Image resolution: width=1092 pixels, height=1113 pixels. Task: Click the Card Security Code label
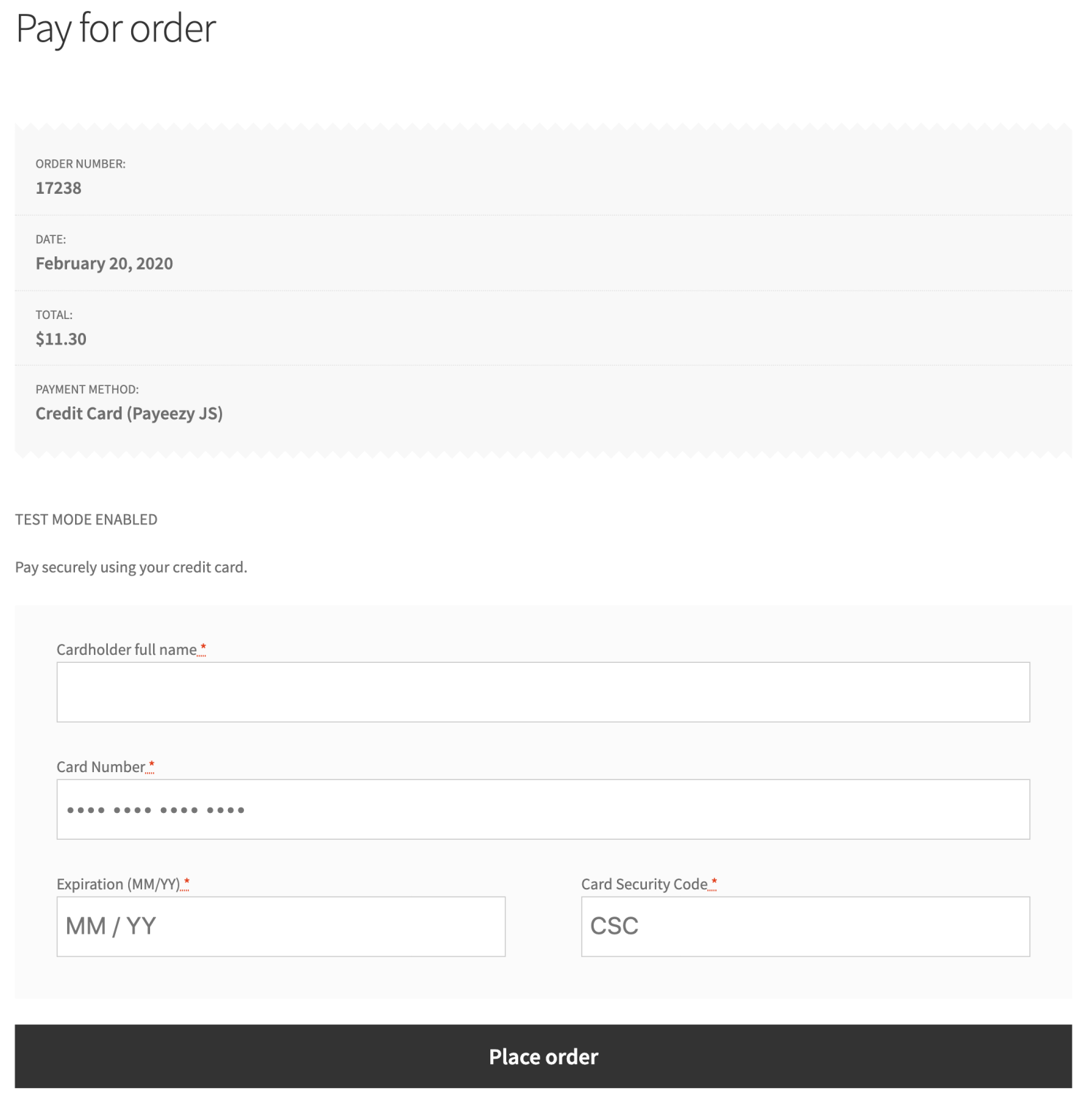pyautogui.click(x=644, y=884)
